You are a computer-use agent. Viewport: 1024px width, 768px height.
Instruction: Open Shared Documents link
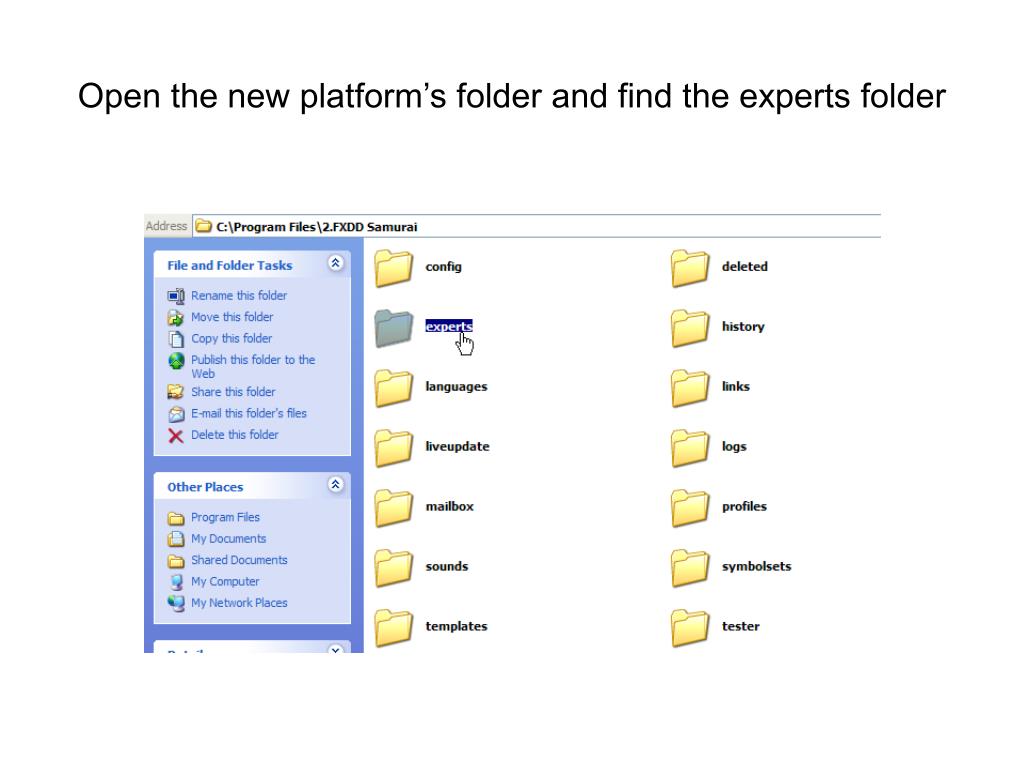[239, 560]
